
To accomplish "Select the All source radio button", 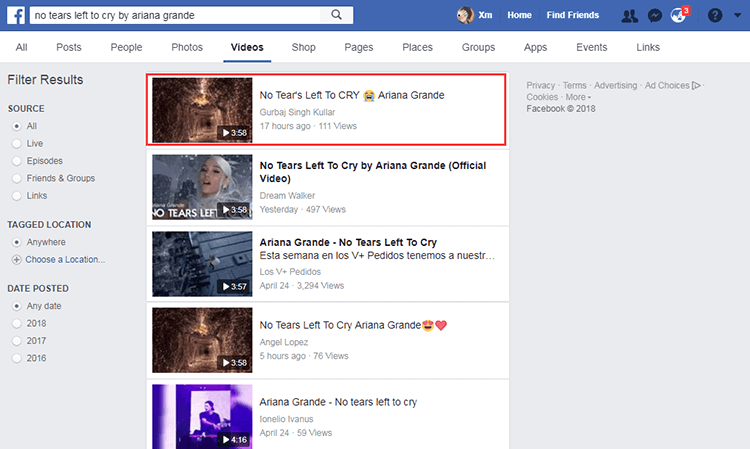I will (x=17, y=126).
